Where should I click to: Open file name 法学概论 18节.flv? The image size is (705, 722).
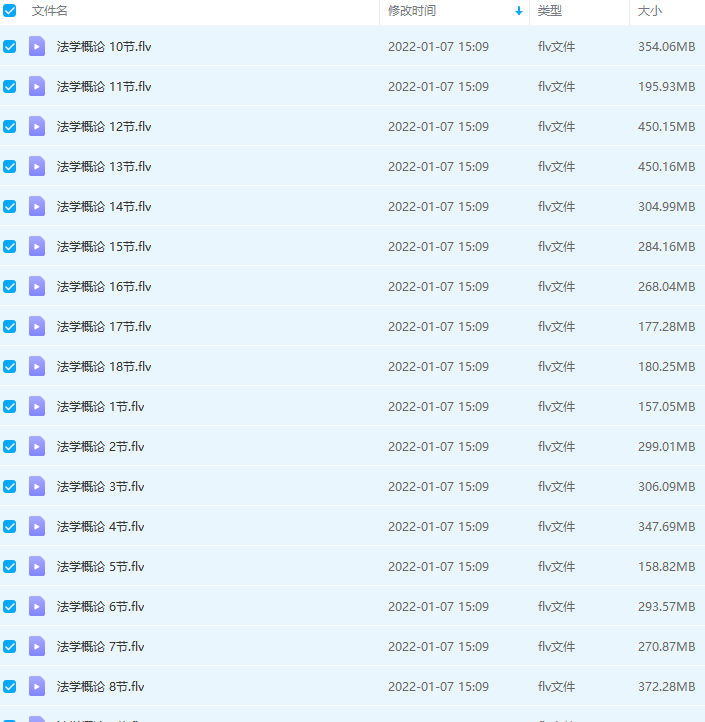tap(104, 367)
